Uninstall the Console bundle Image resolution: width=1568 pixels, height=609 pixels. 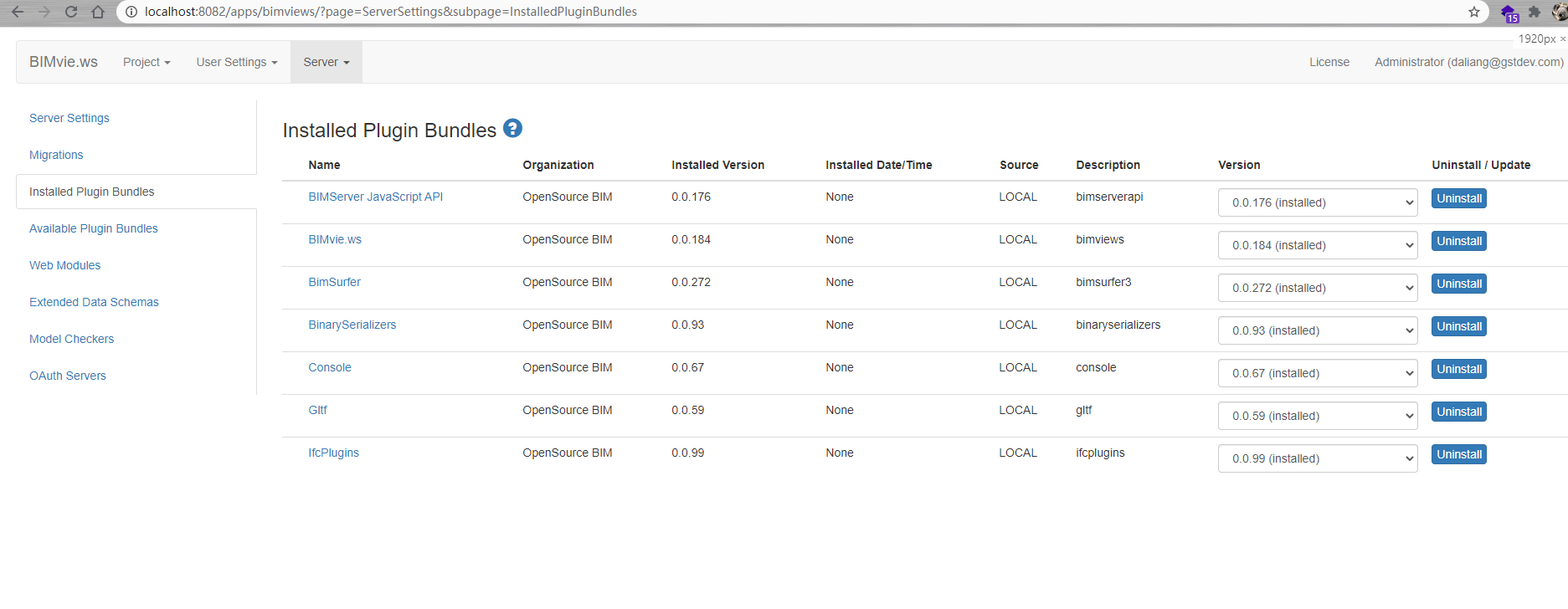(1459, 369)
